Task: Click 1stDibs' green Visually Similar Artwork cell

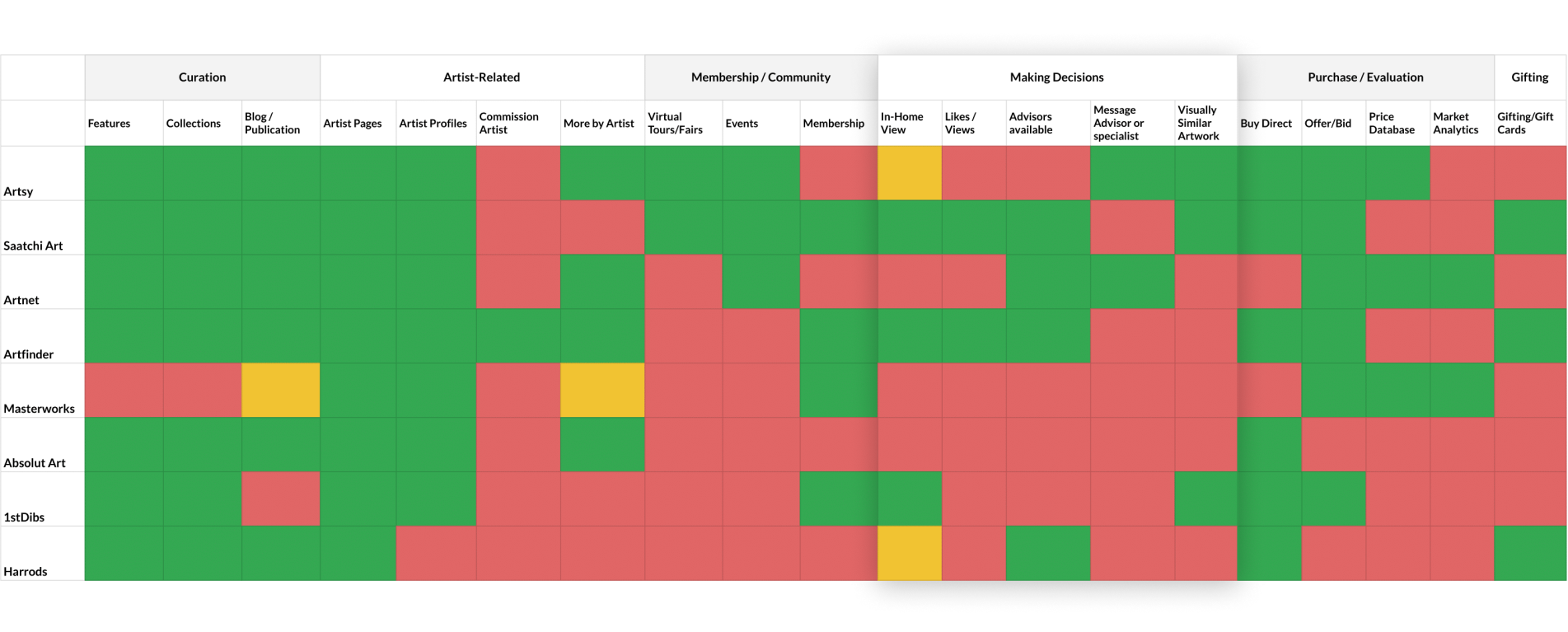Action: (1205, 499)
